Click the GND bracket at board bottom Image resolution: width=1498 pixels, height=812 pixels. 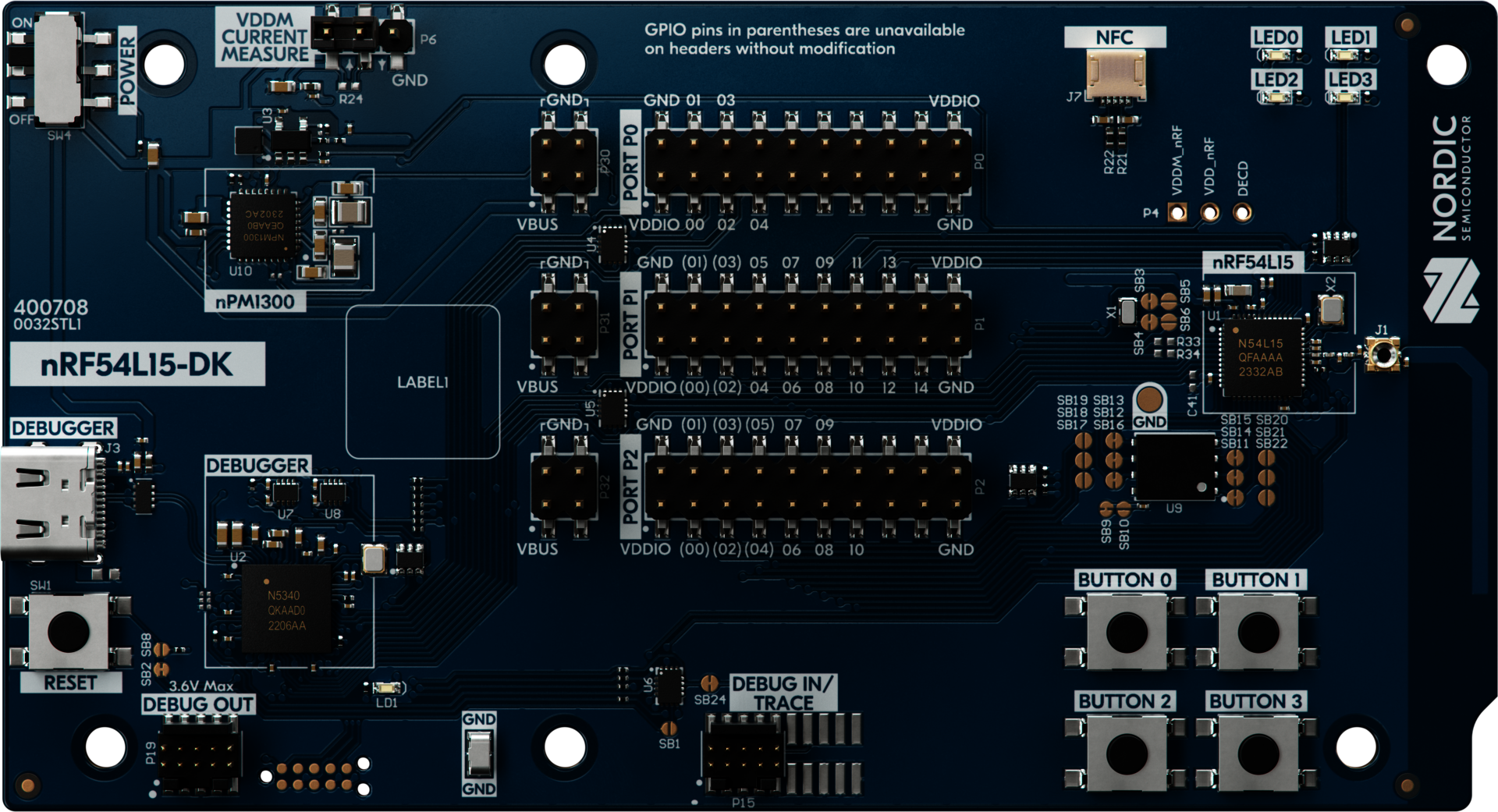[x=479, y=753]
